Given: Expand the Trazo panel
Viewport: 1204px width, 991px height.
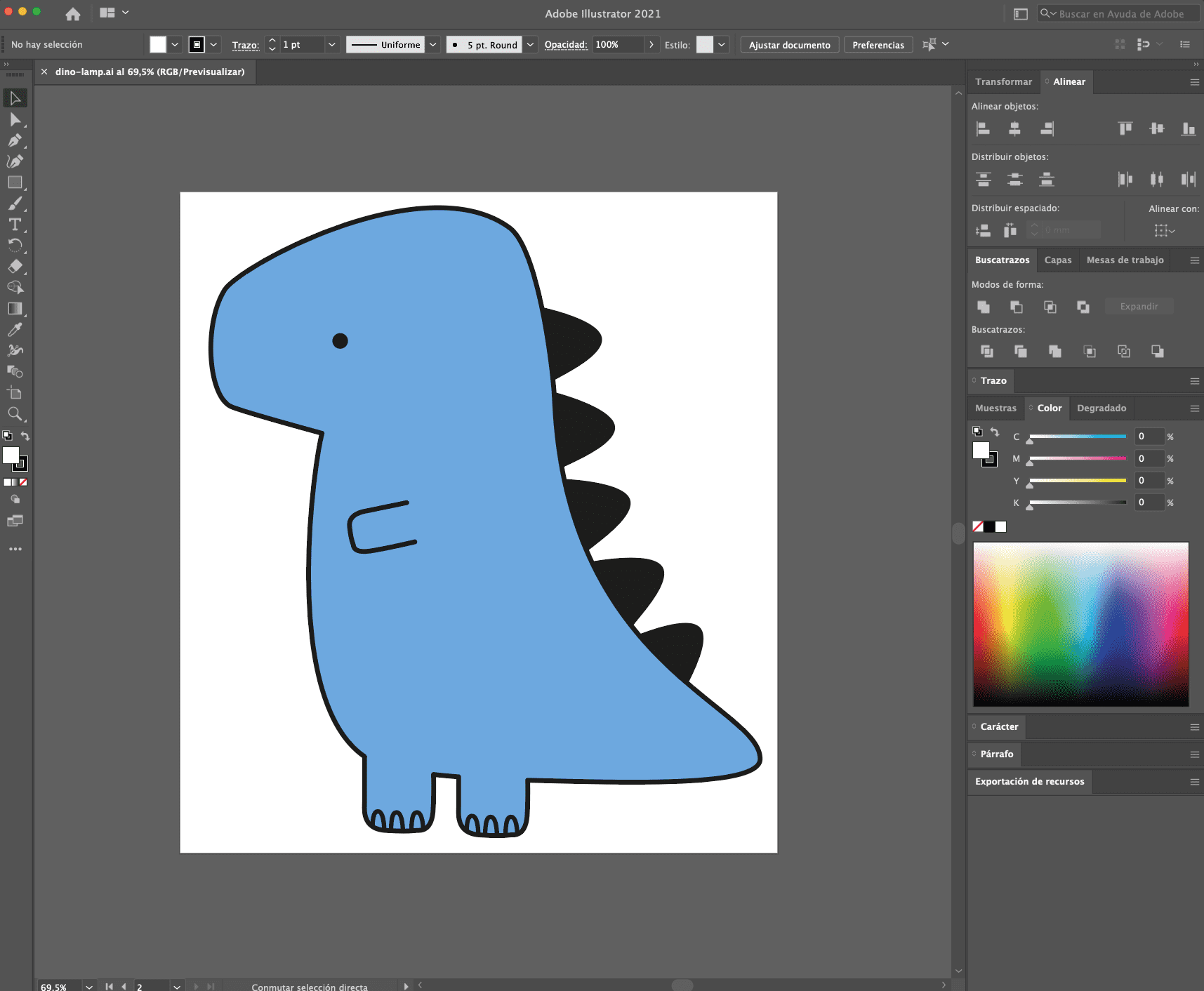Looking at the screenshot, I should [993, 380].
